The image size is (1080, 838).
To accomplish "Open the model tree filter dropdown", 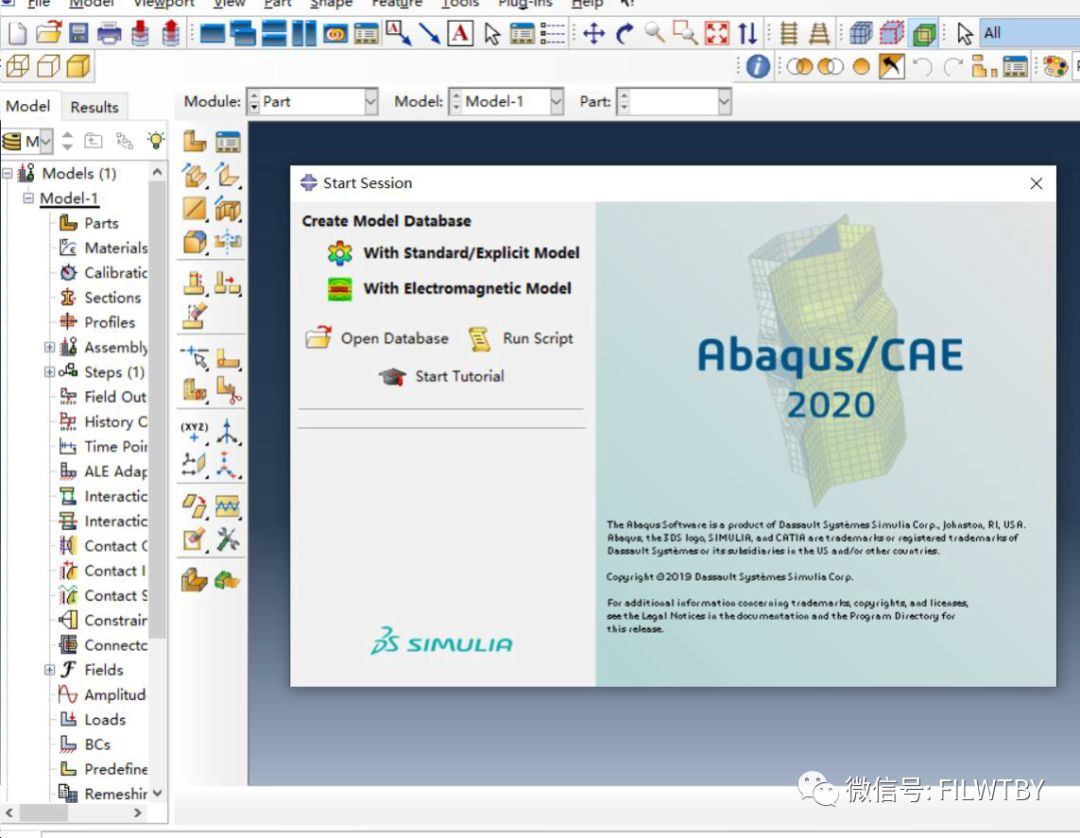I will coord(45,141).
